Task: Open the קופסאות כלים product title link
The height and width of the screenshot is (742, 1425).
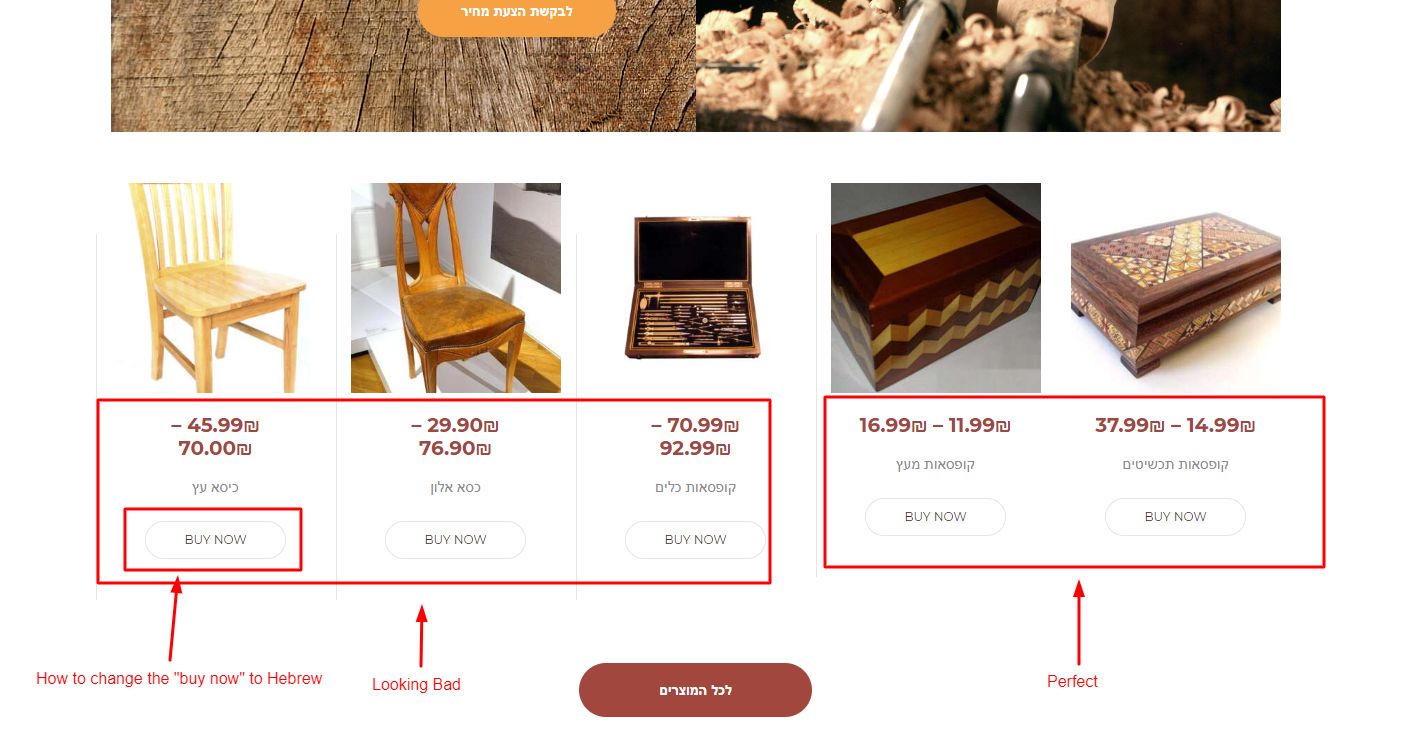Action: [x=695, y=488]
